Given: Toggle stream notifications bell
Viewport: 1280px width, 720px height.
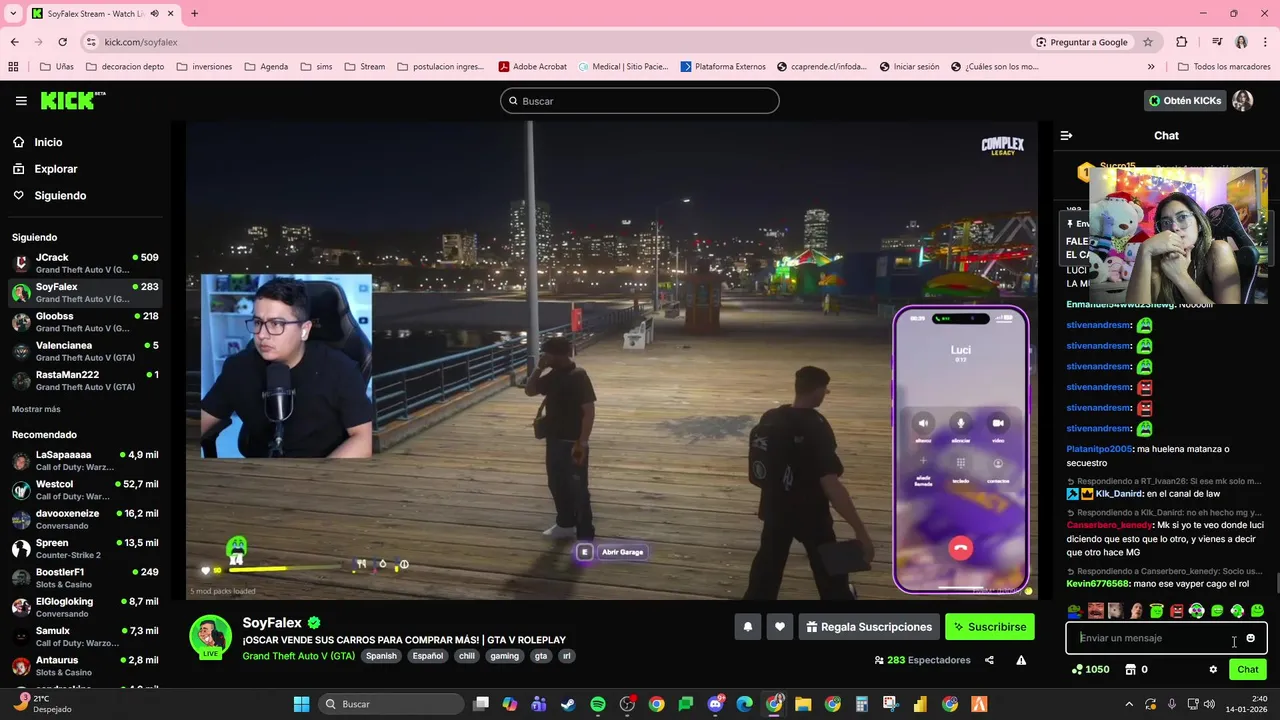Looking at the screenshot, I should pyautogui.click(x=747, y=627).
